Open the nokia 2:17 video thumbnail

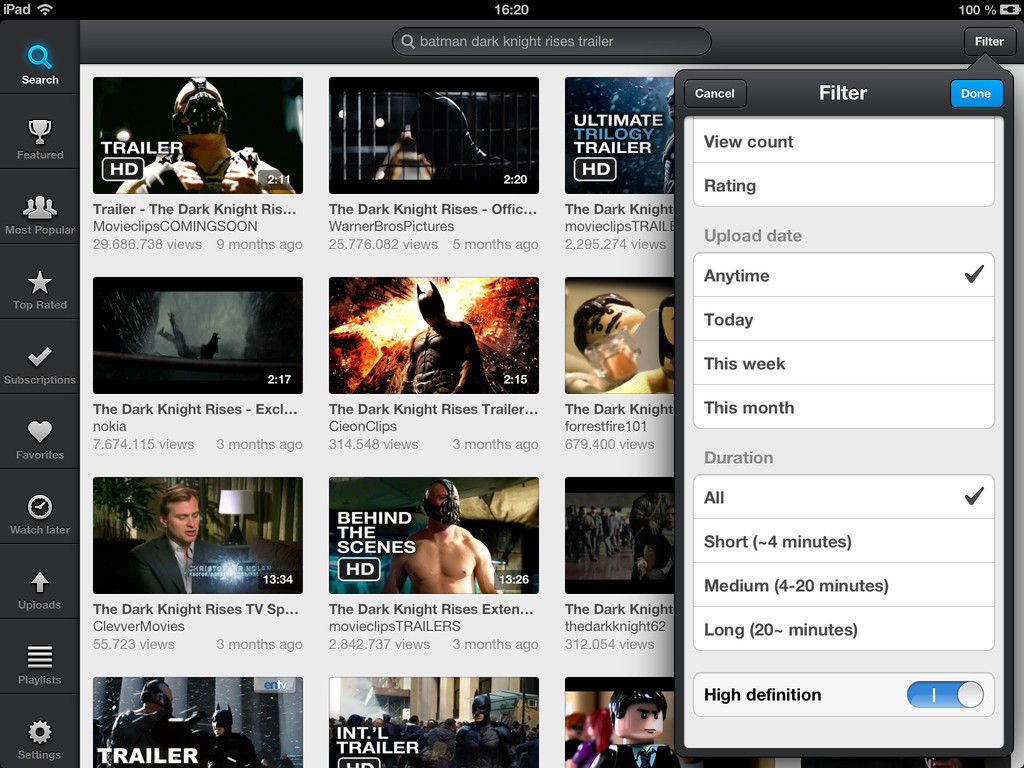(x=198, y=335)
